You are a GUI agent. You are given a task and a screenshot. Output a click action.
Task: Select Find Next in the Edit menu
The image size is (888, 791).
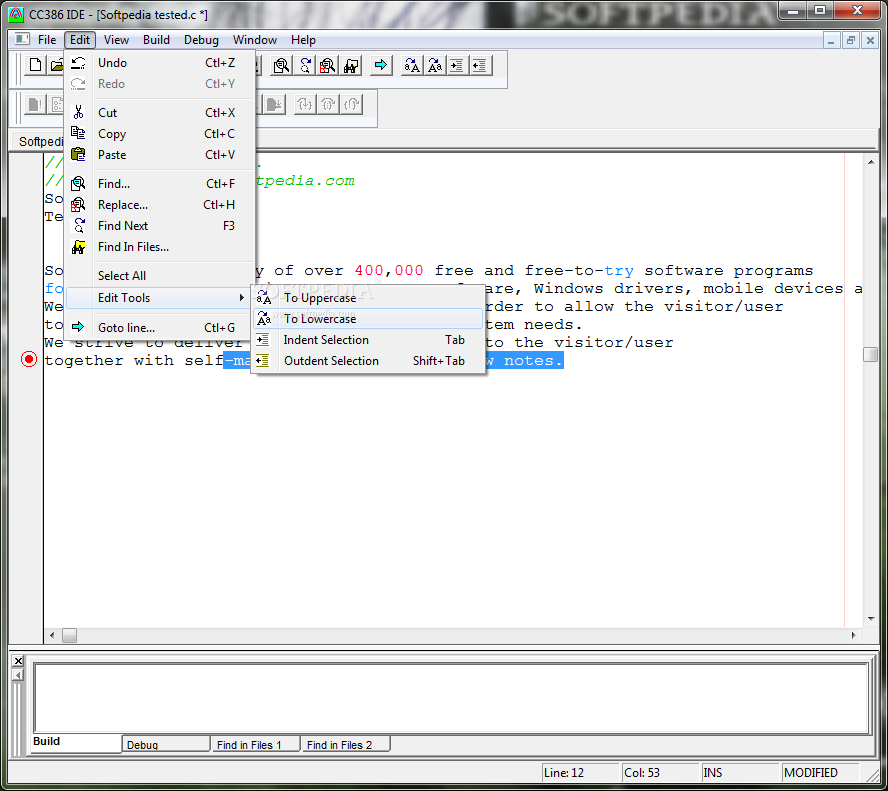tap(159, 225)
